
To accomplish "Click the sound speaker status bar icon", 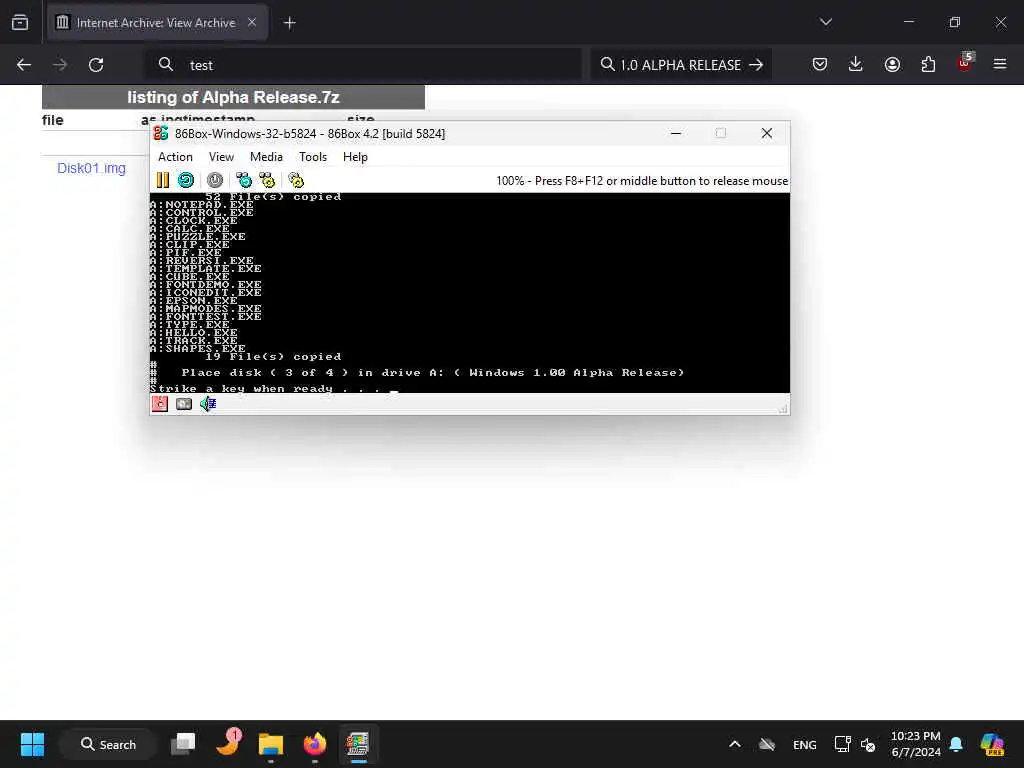I will click(208, 404).
